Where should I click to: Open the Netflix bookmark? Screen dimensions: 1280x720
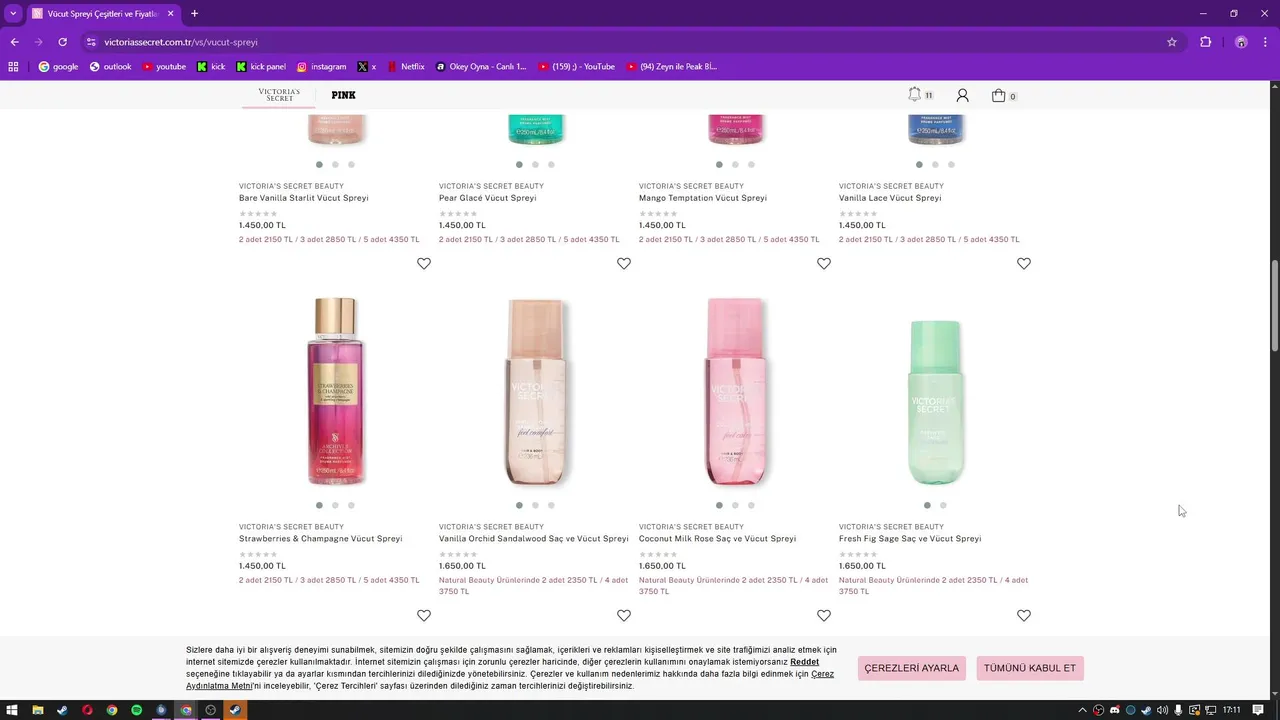pos(405,67)
